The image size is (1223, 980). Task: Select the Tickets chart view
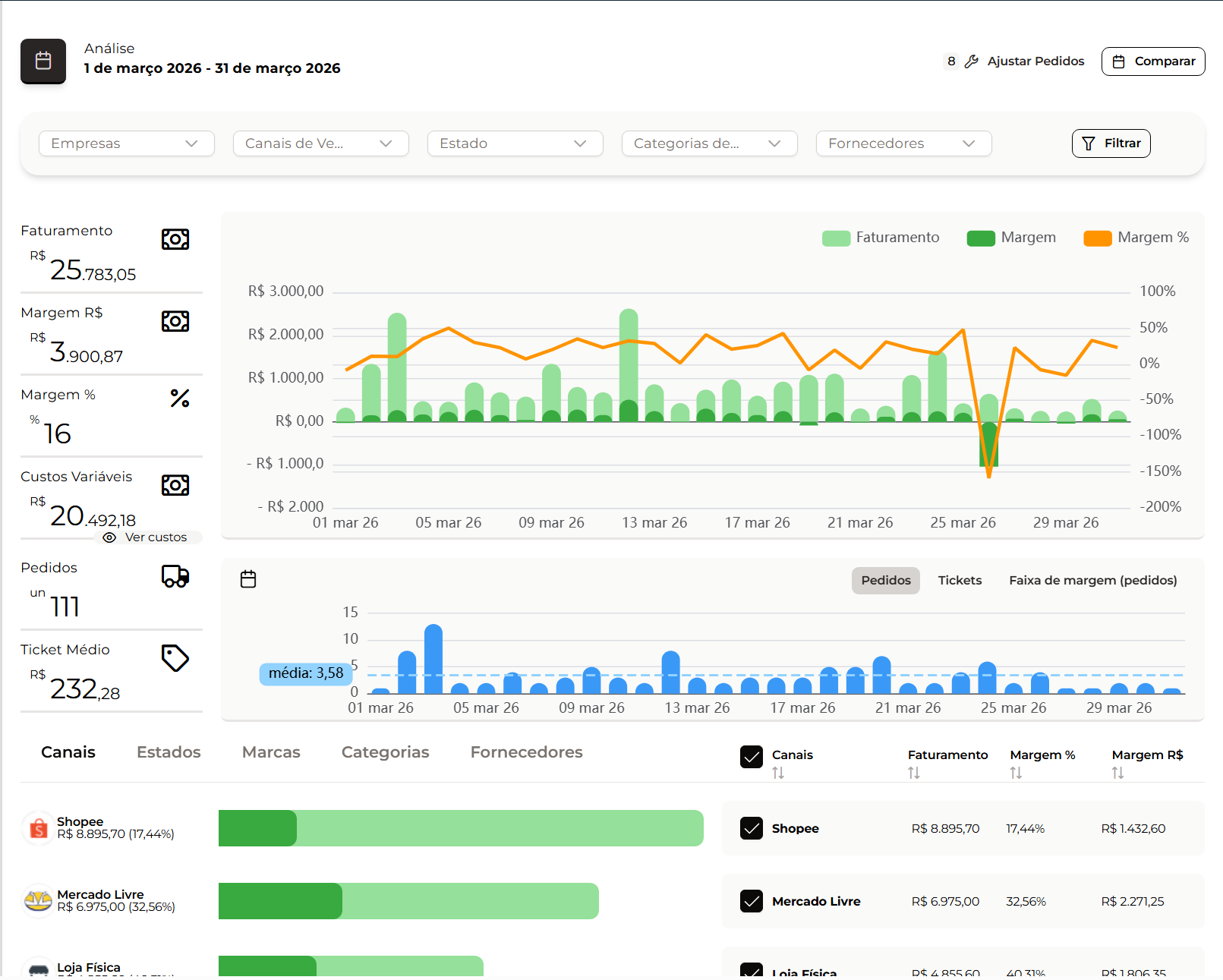(960, 581)
